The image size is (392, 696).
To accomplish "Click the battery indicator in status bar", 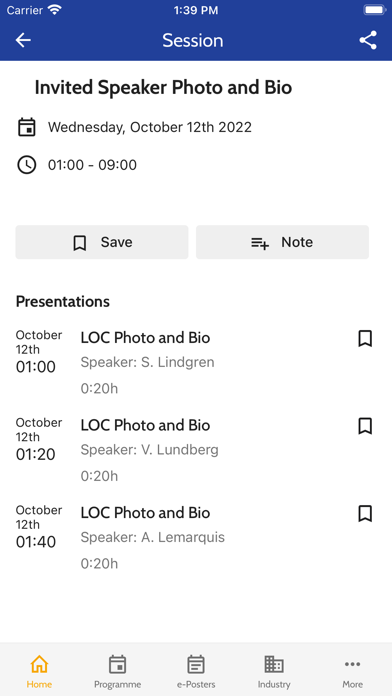I will coord(374,10).
